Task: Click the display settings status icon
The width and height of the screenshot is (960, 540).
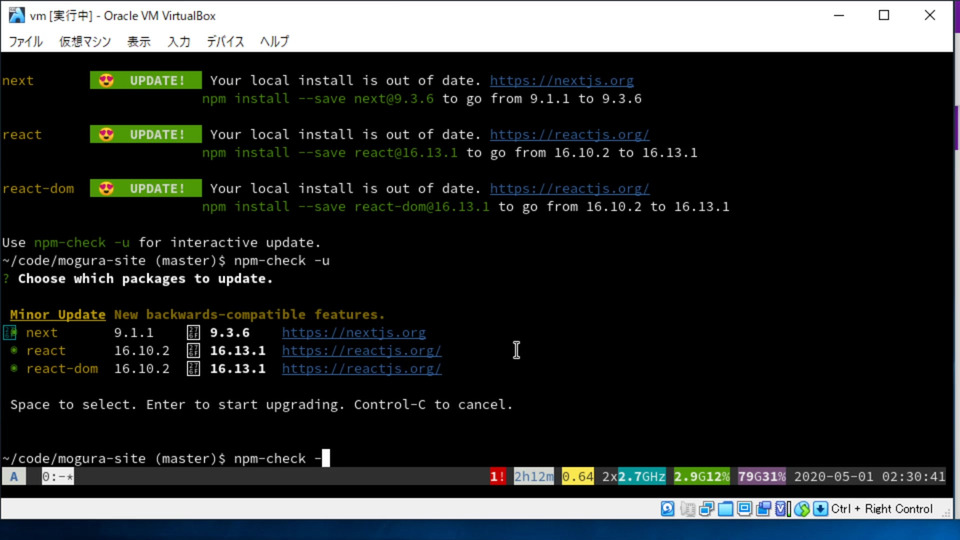Action: pos(744,509)
